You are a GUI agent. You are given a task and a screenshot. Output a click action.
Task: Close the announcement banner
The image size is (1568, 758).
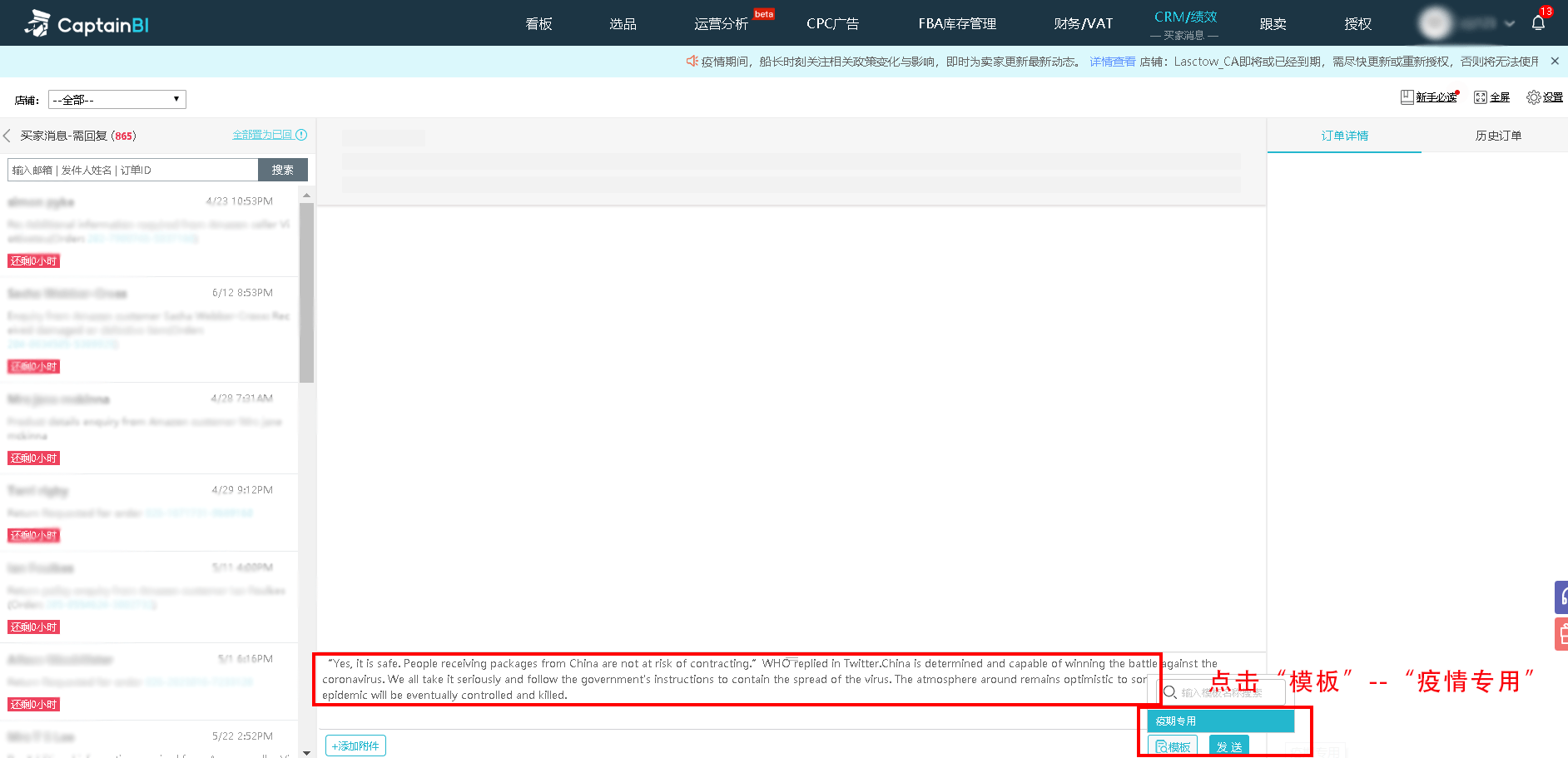pyautogui.click(x=1555, y=62)
